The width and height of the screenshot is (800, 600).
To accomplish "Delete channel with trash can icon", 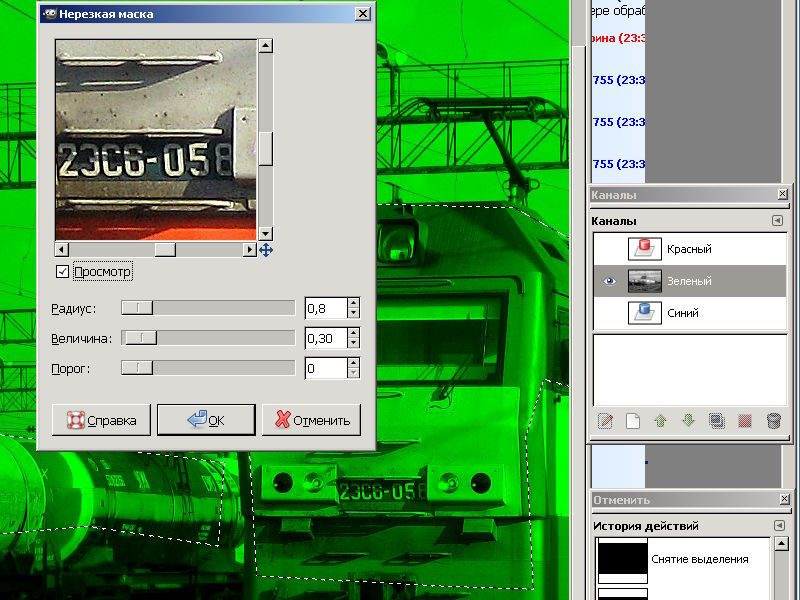I will pos(773,421).
